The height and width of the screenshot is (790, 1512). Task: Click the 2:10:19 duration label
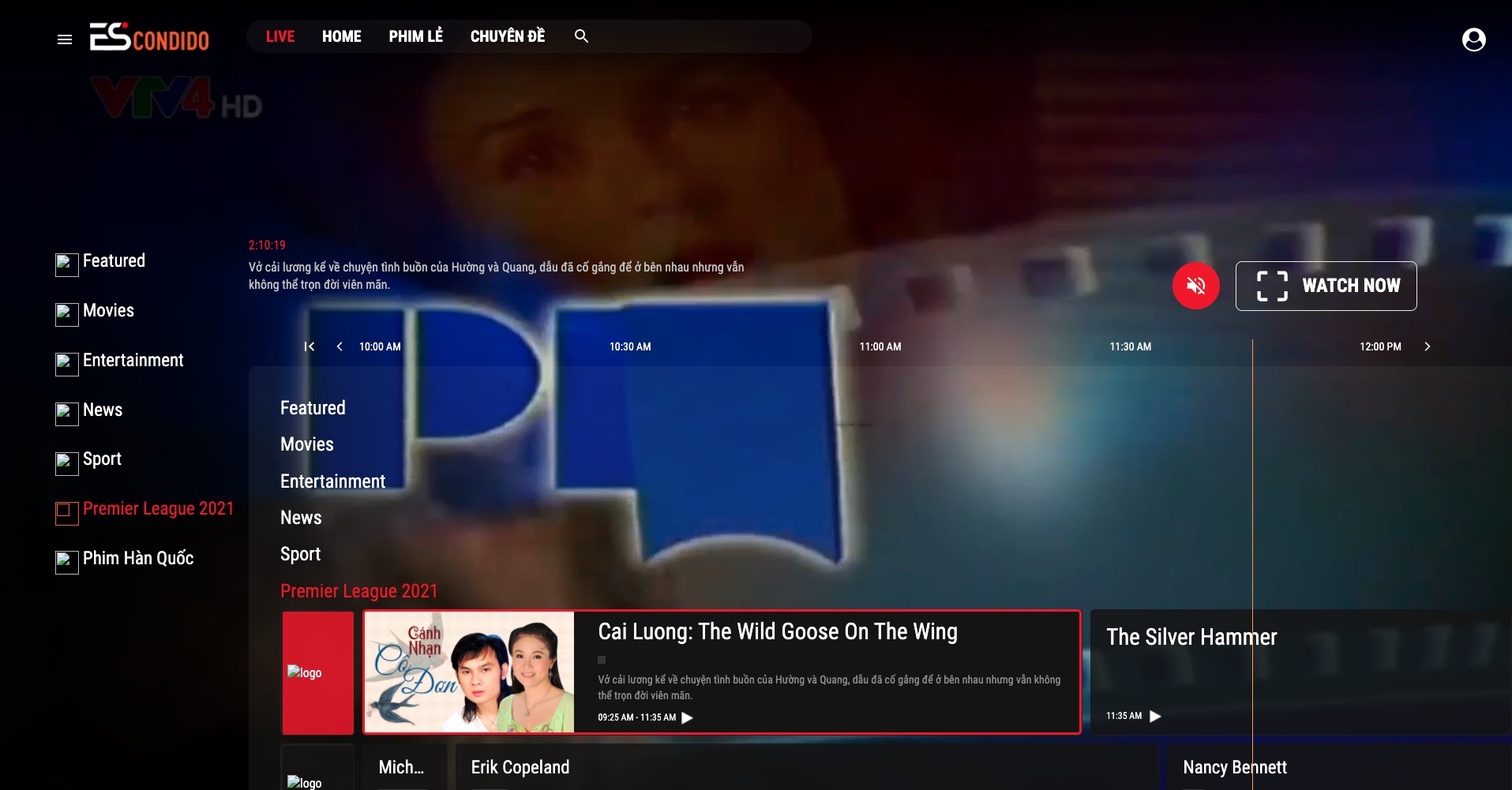point(267,245)
